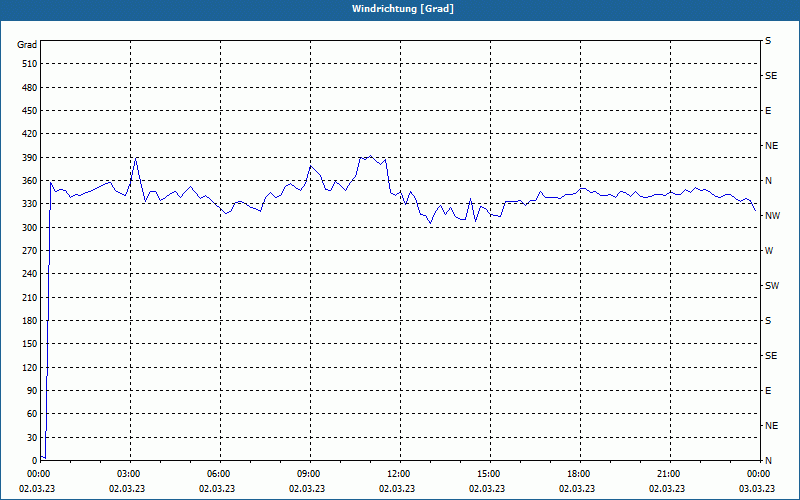
Task: Select the 30 y-axis value
Action: pos(32,437)
